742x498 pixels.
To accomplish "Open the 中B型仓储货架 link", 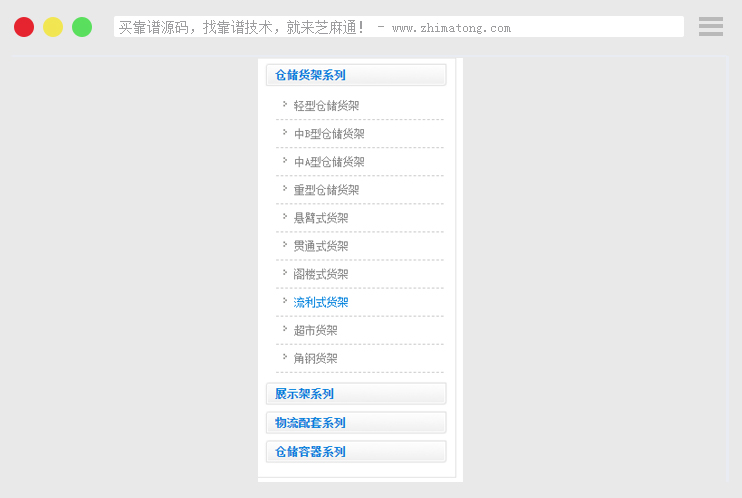I will click(x=329, y=134).
